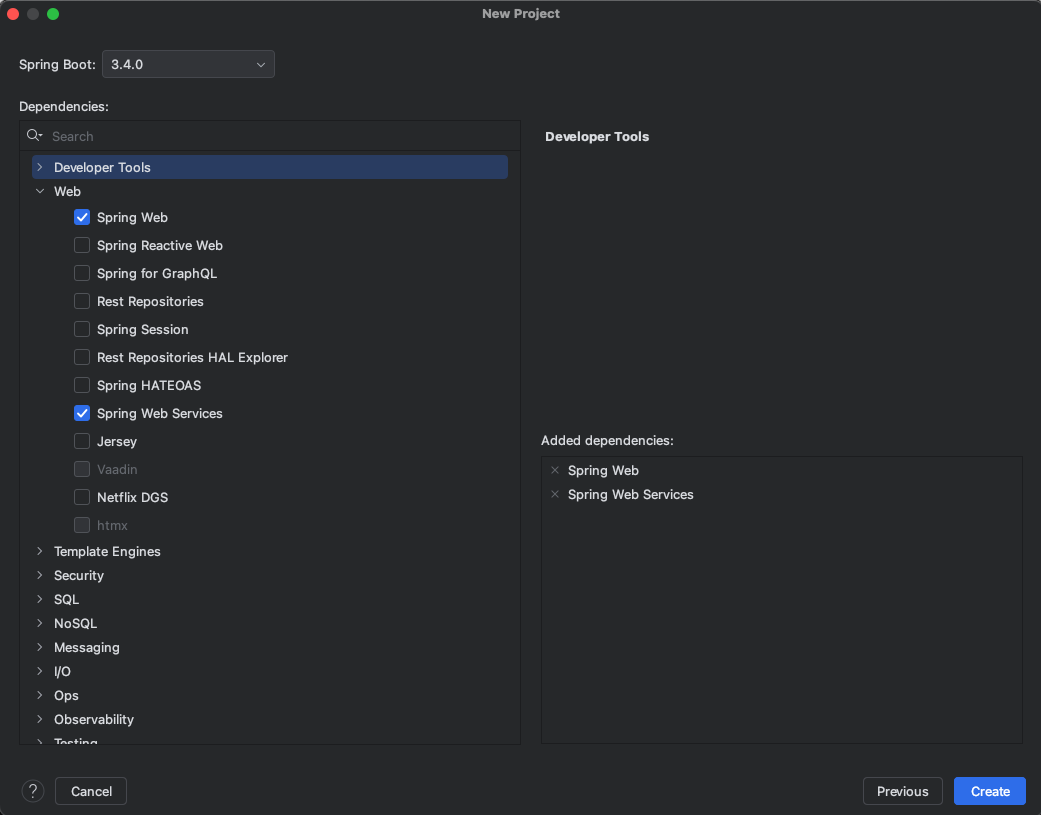This screenshot has width=1041, height=815.
Task: Expand the Template Engines category
Action: [40, 551]
